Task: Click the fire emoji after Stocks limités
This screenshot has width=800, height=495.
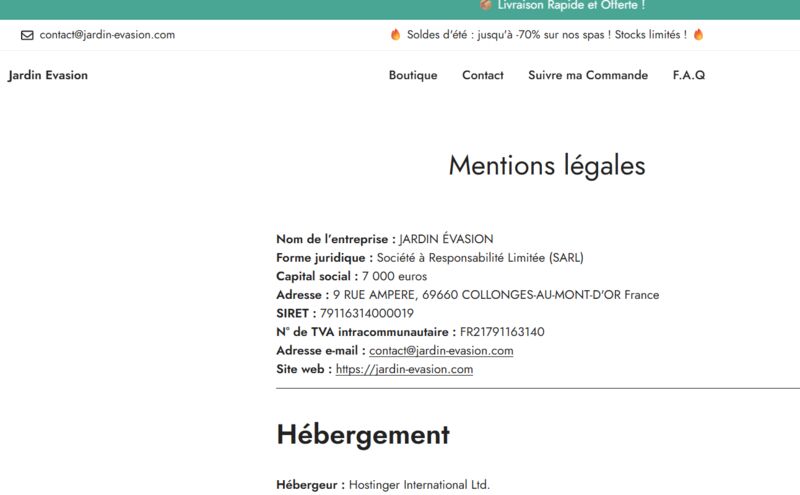Action: (x=698, y=34)
